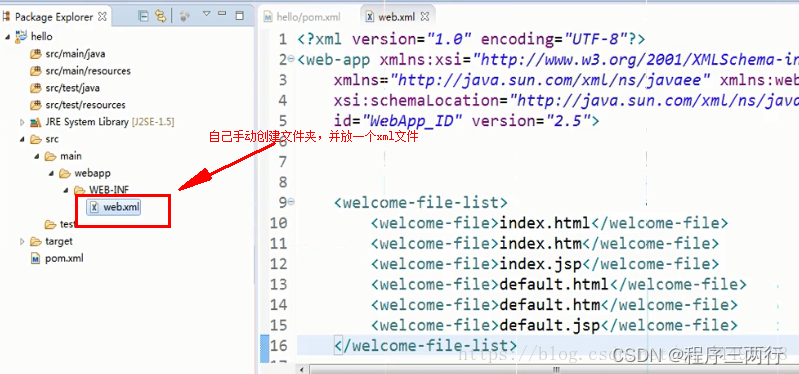The height and width of the screenshot is (374, 799).
Task: Click the editor horizontal scrollbar
Action: point(554,369)
